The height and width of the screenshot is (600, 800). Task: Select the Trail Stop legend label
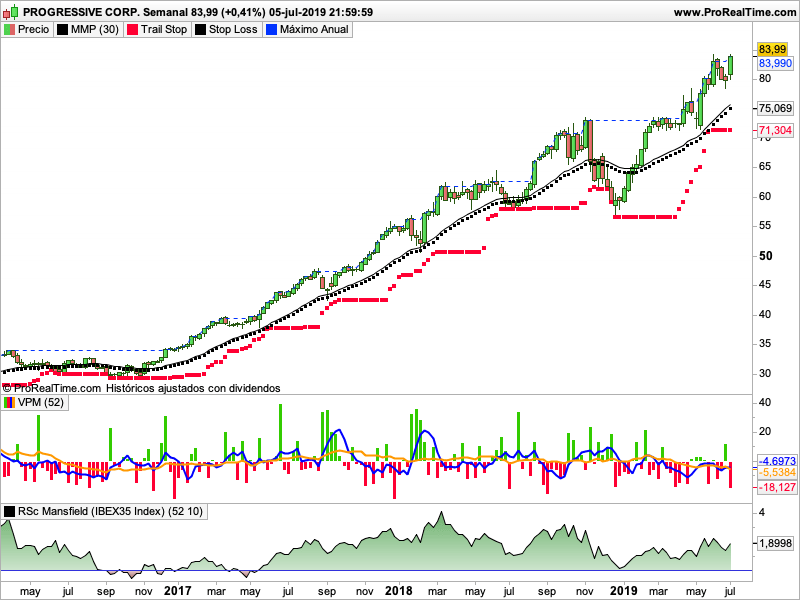pyautogui.click(x=164, y=30)
